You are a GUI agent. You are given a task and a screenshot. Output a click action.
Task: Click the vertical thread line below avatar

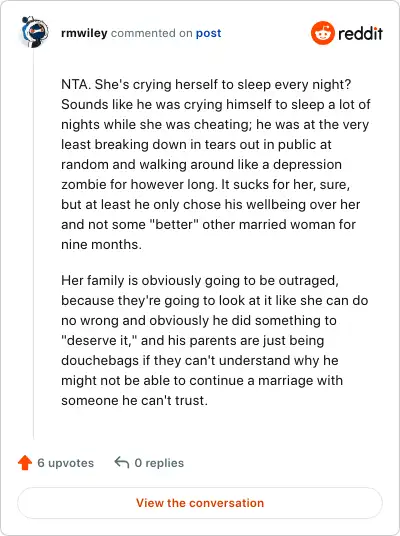coord(34,244)
